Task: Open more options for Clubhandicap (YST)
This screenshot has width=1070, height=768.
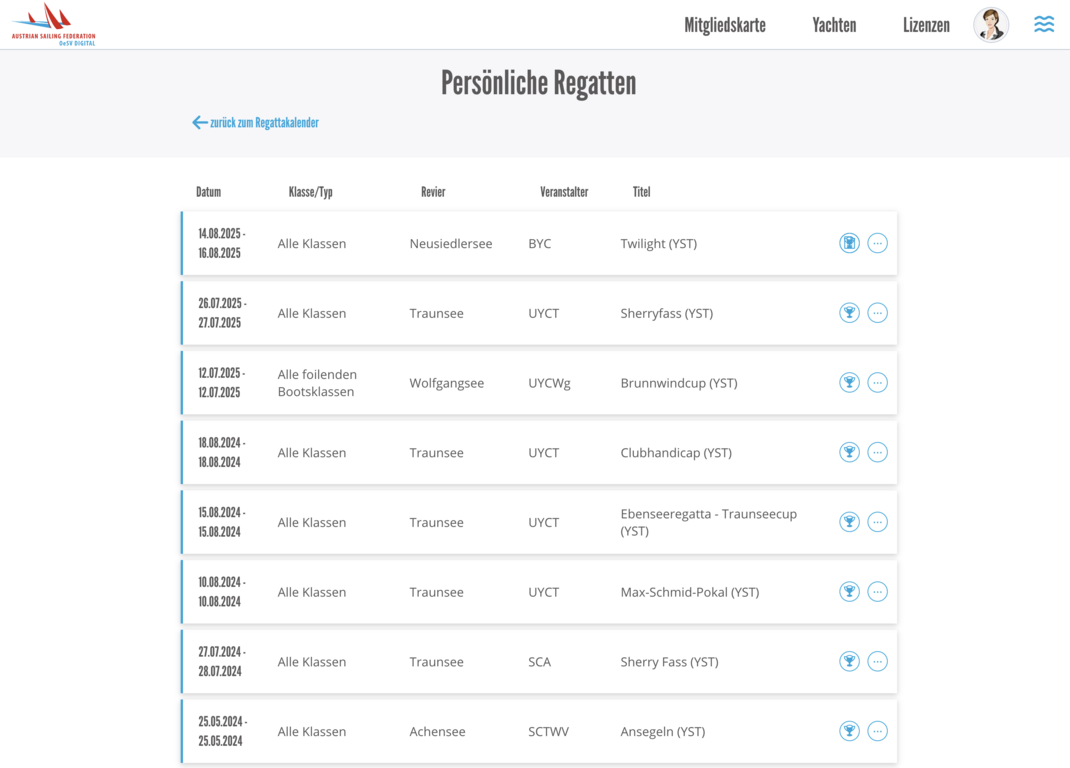Action: [x=877, y=453]
